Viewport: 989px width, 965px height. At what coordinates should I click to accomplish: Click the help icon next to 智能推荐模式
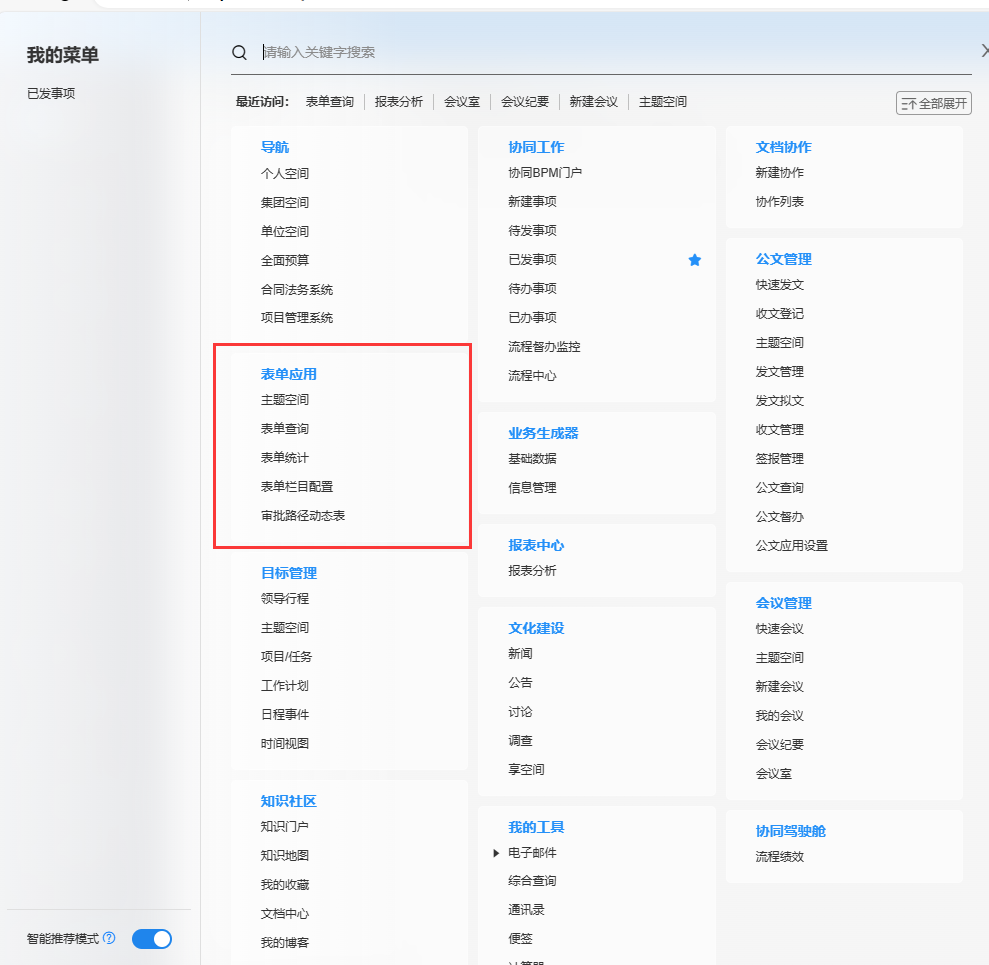pyautogui.click(x=109, y=938)
